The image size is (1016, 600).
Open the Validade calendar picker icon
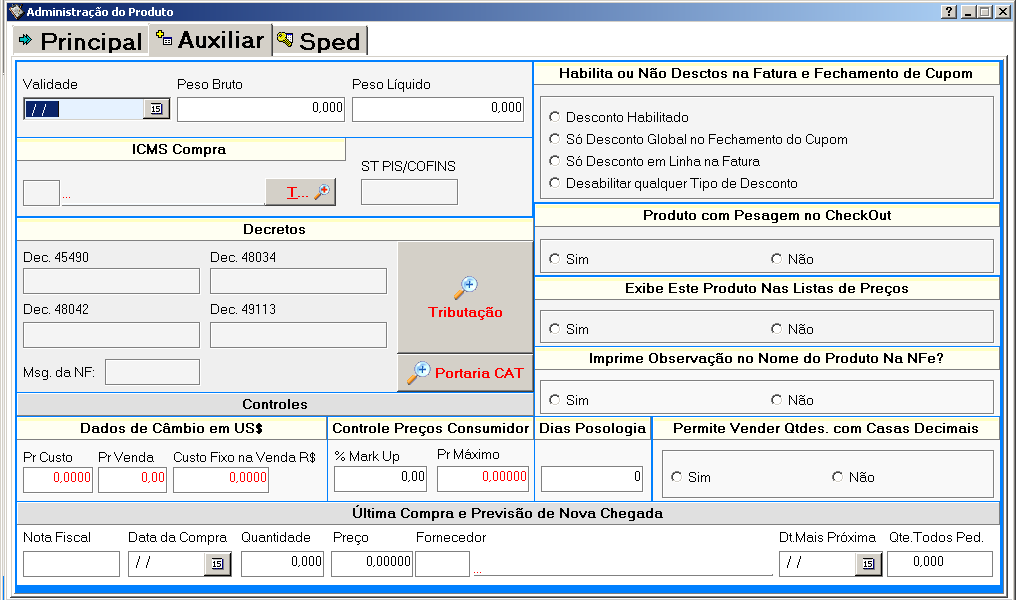coord(157,109)
